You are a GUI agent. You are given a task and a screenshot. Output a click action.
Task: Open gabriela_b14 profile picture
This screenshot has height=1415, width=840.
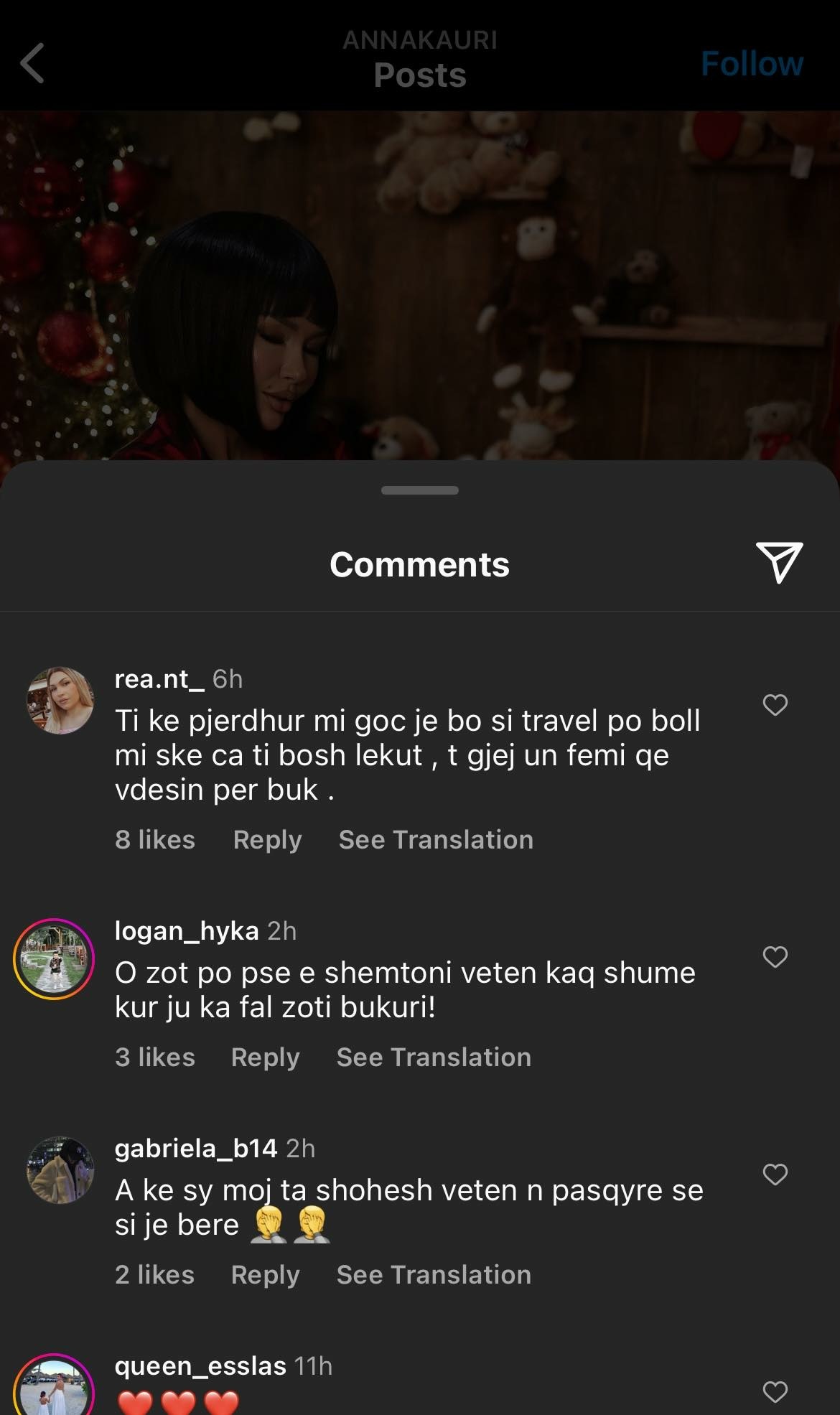point(60,1169)
